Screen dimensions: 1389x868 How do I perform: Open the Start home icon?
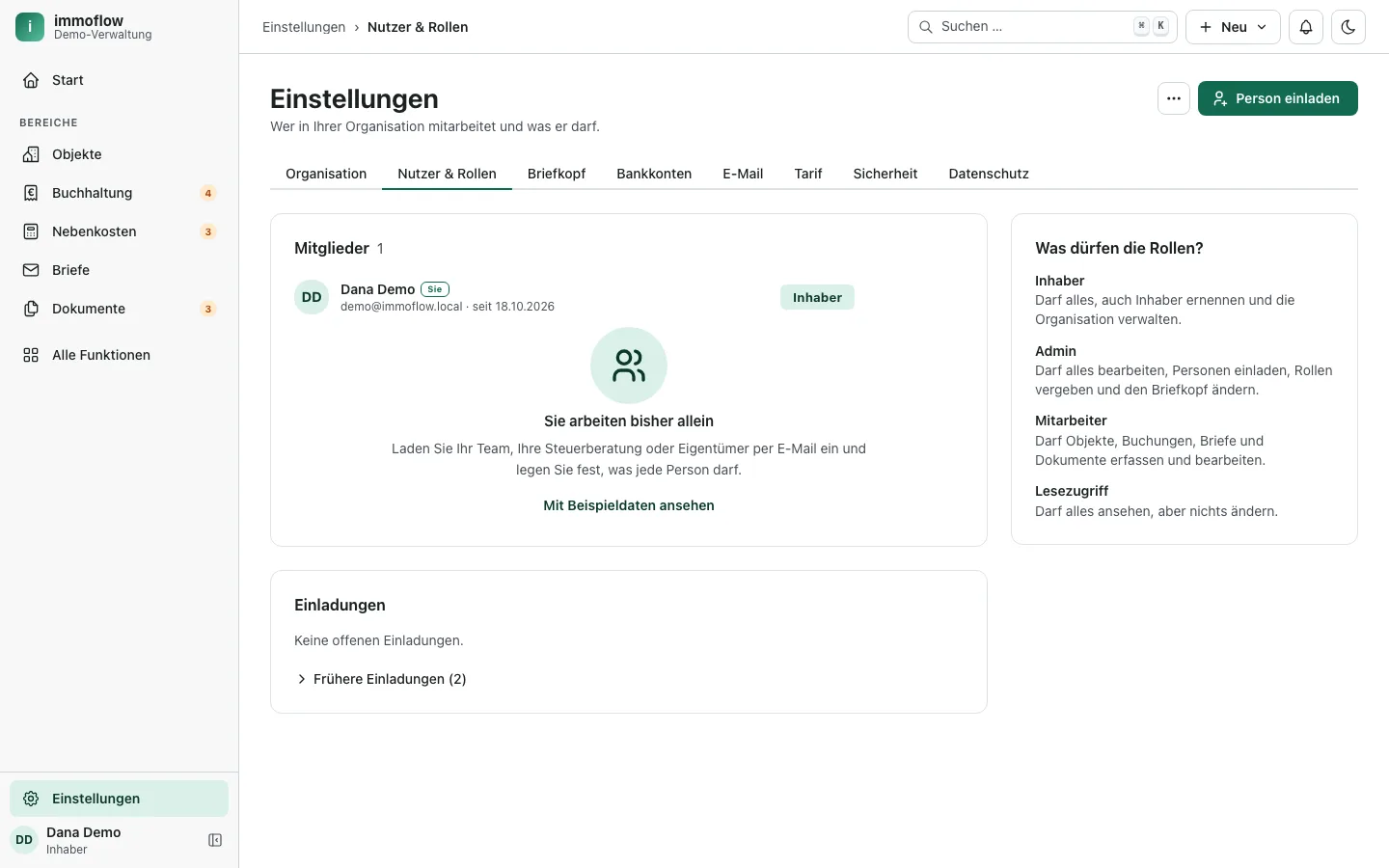point(31,80)
